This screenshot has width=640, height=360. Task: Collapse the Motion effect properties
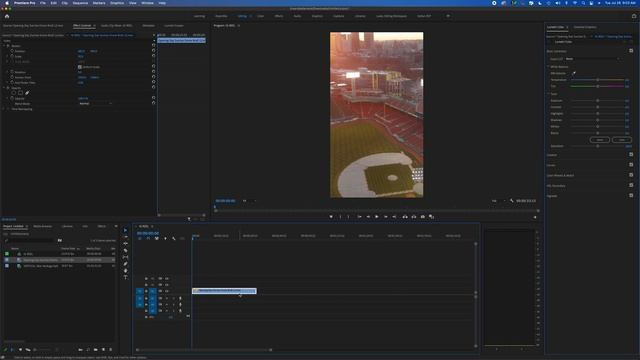pos(4,46)
